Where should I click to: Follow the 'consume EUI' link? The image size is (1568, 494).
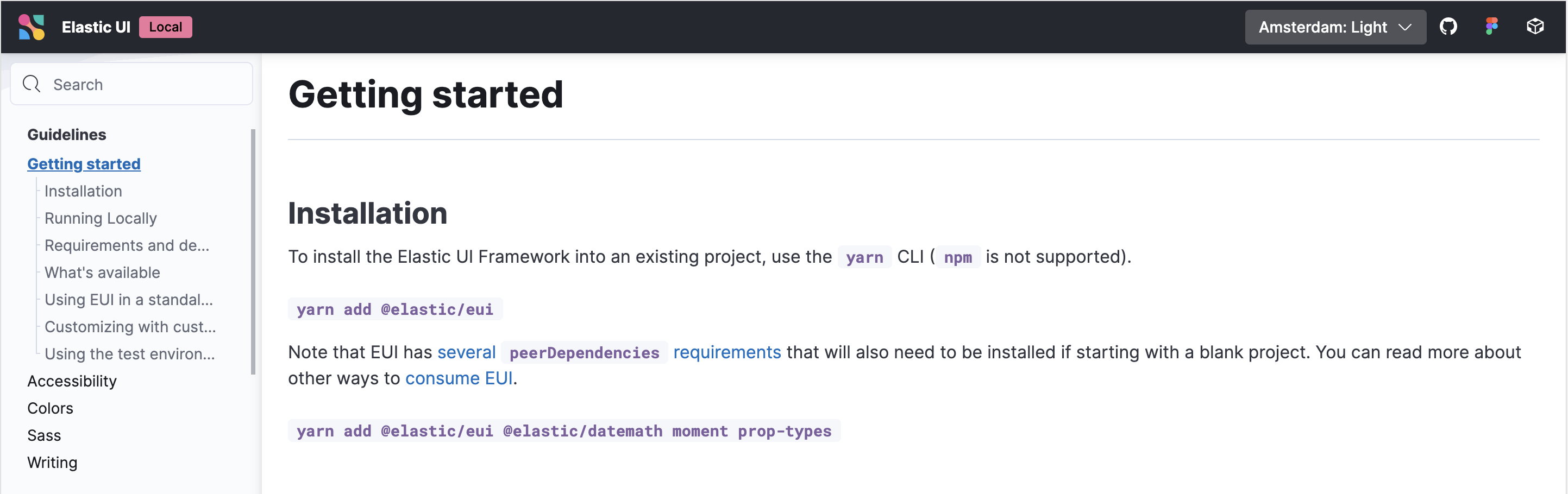coord(459,378)
